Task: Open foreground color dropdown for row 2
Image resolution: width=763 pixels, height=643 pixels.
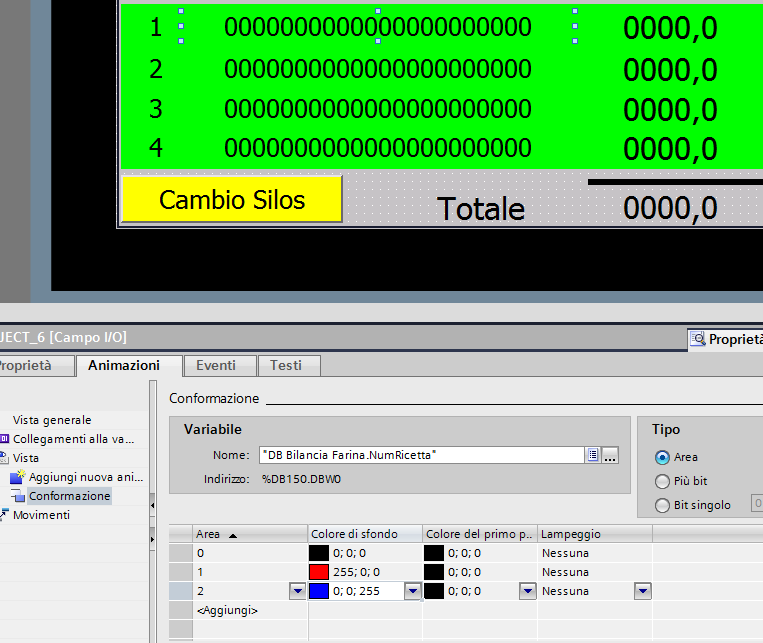Action: pyautogui.click(x=527, y=591)
